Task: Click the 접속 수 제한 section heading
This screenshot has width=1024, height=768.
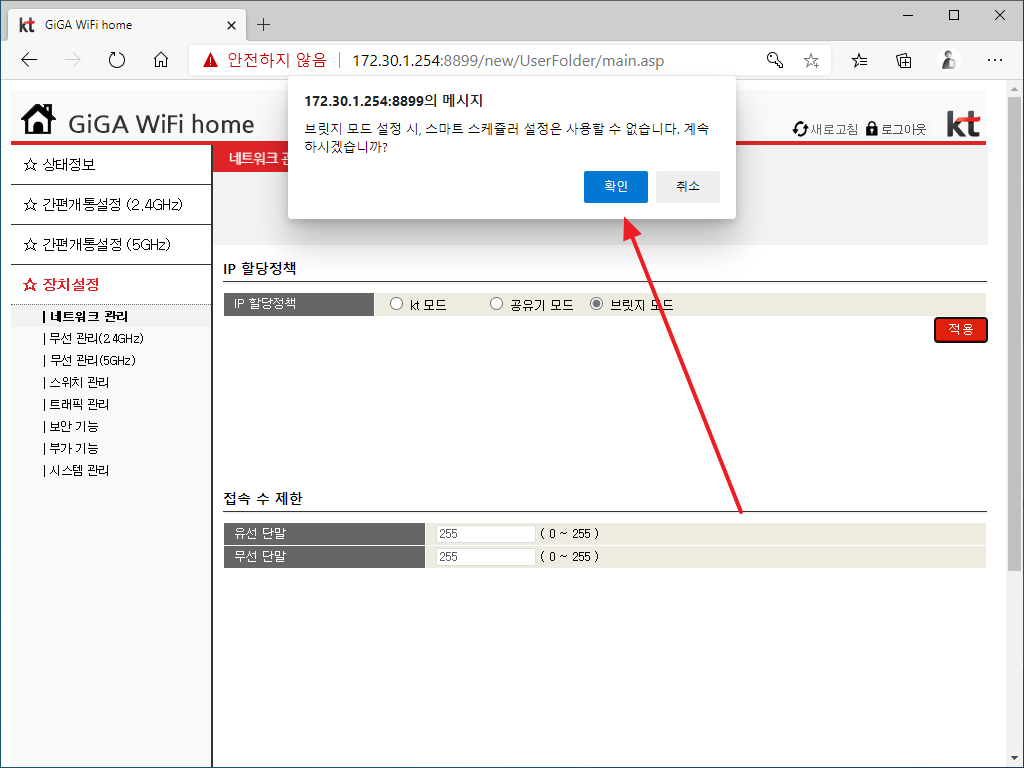Action: coord(263,499)
